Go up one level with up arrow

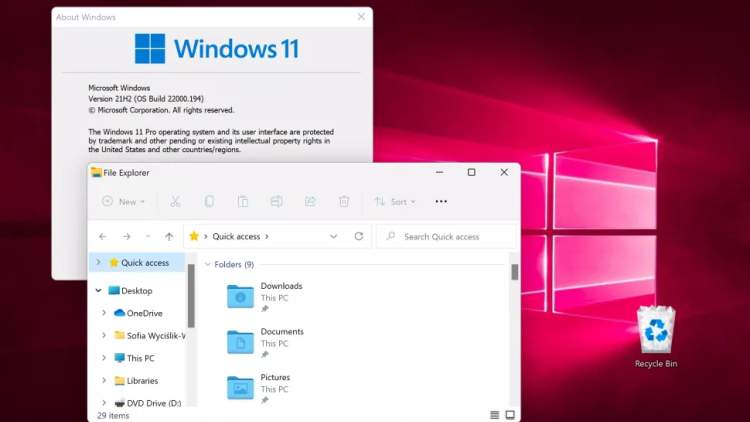click(169, 236)
